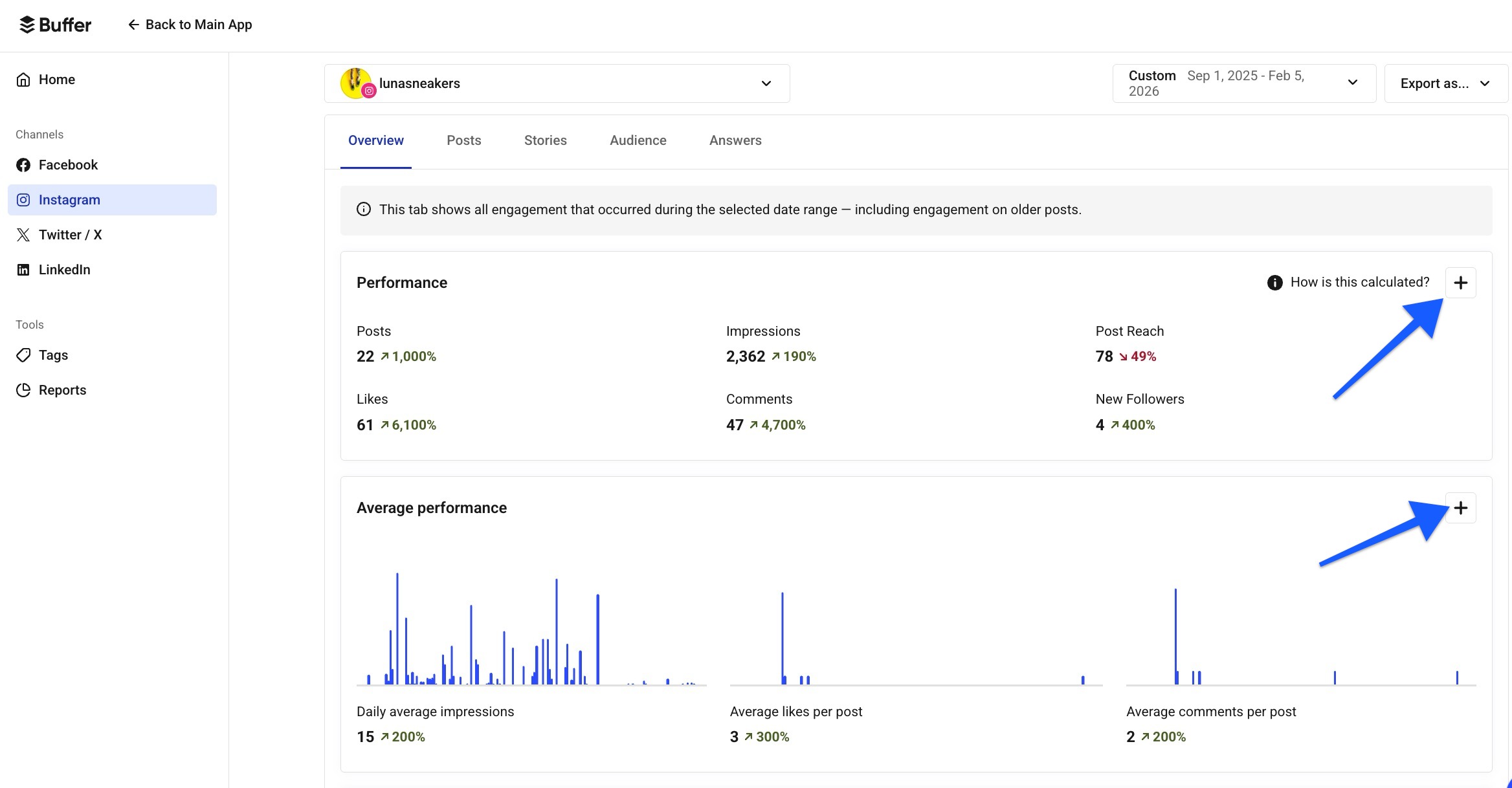Open the Home section from sidebar
Viewport: 1512px width, 788px height.
click(57, 79)
